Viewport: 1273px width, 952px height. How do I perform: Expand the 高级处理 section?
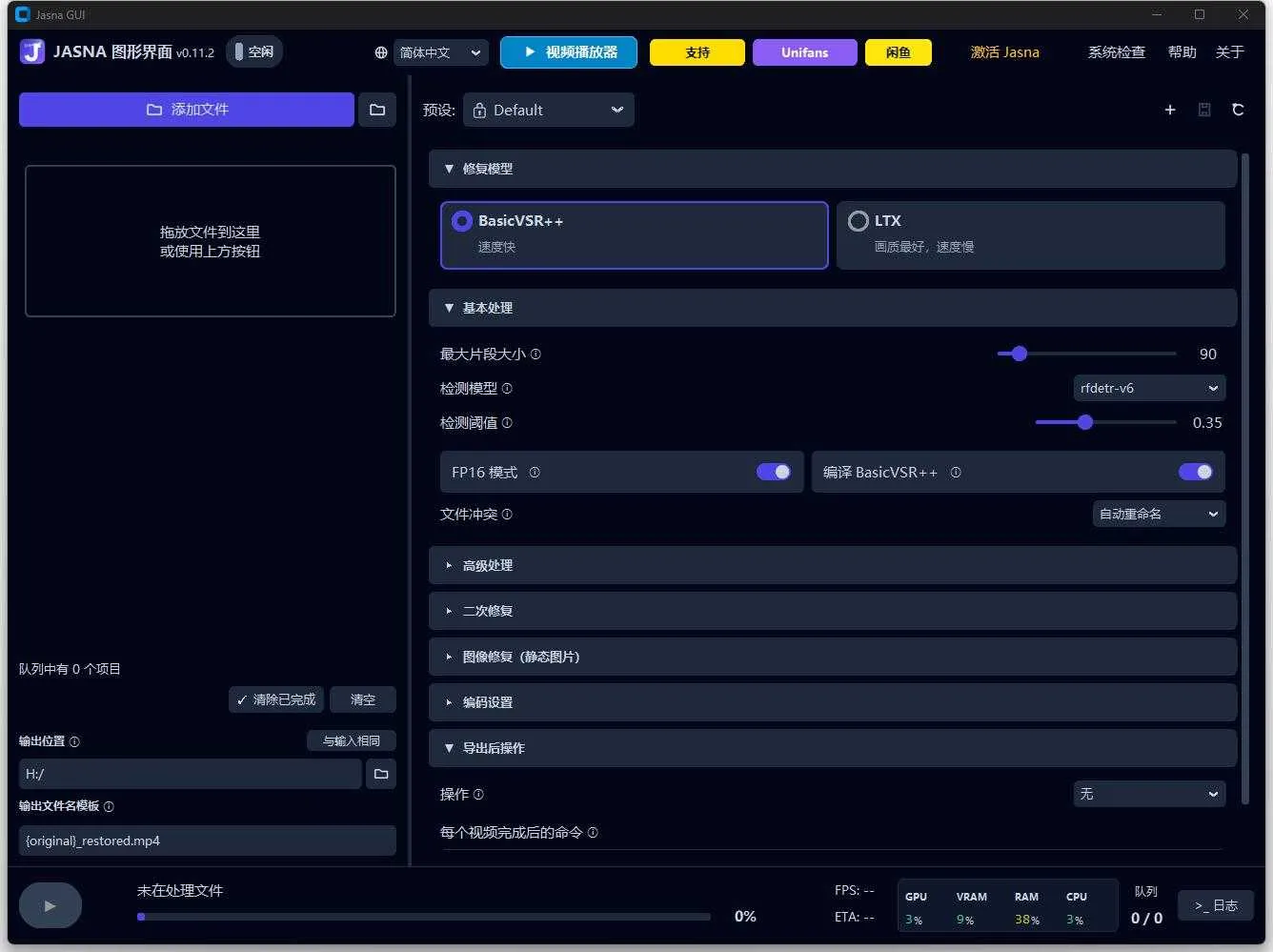833,566
